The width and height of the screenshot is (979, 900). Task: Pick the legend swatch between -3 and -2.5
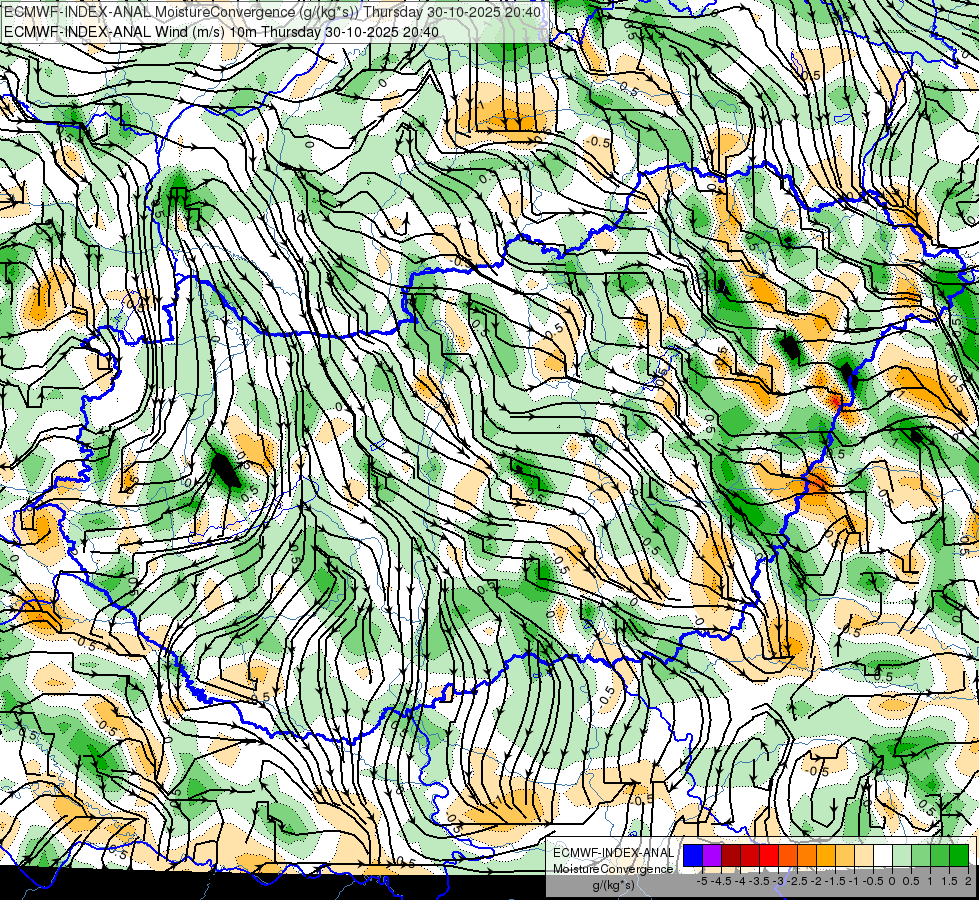(788, 856)
